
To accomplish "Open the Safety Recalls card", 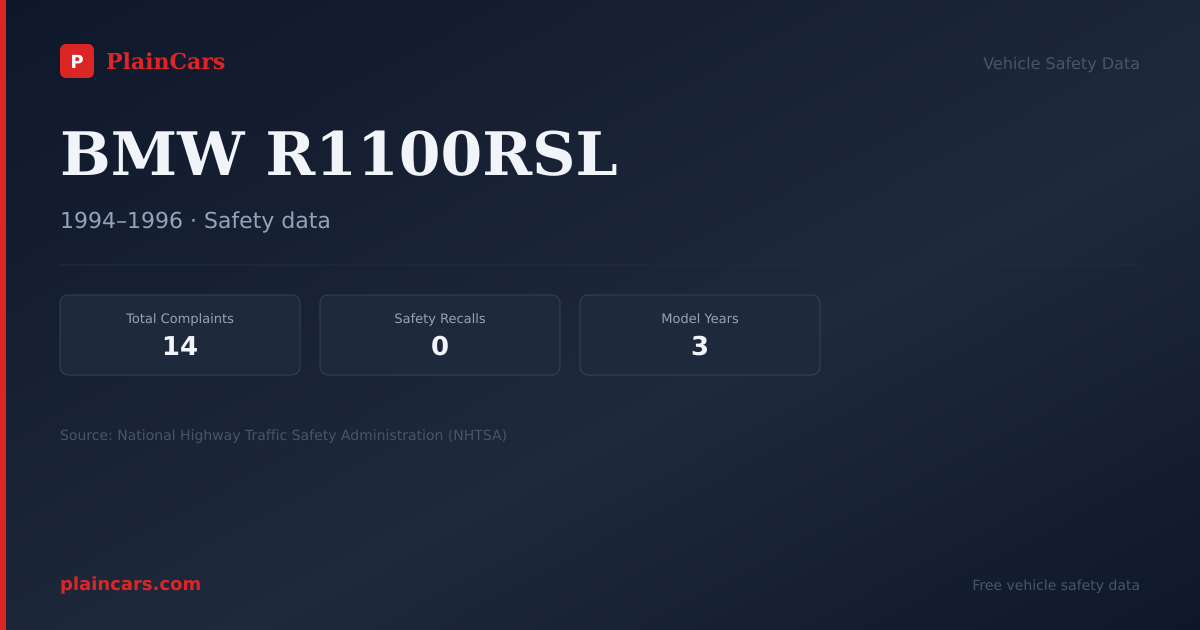I will (x=440, y=335).
